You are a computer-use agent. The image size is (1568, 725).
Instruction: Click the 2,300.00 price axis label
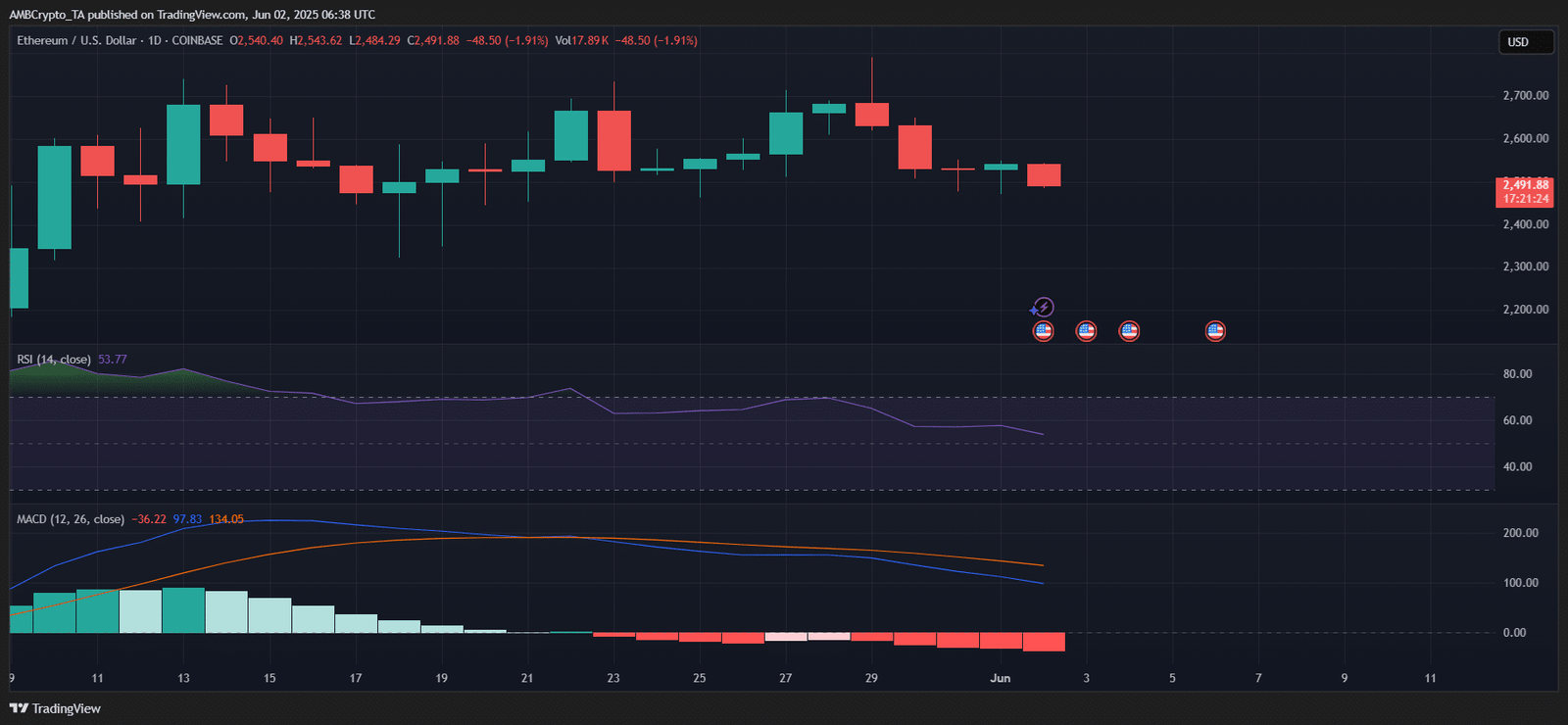click(x=1526, y=266)
